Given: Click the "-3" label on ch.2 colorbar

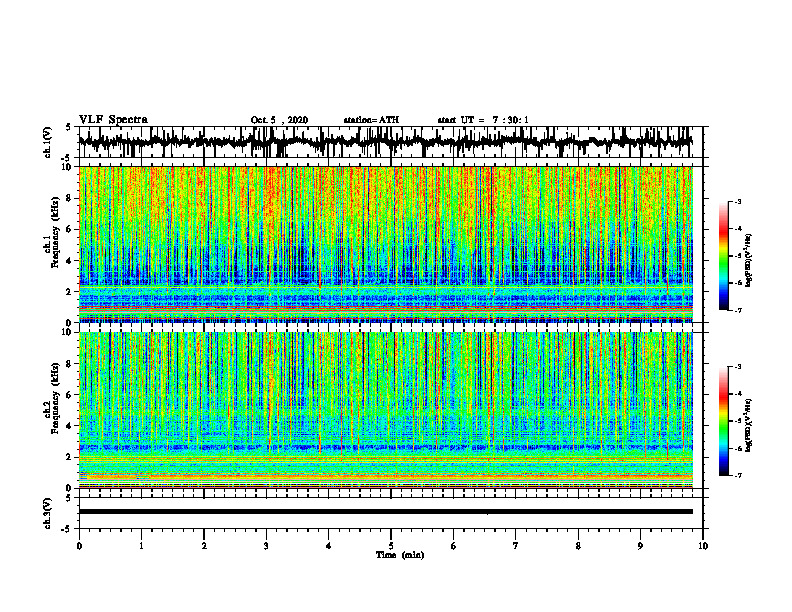Looking at the screenshot, I should pyautogui.click(x=737, y=367).
